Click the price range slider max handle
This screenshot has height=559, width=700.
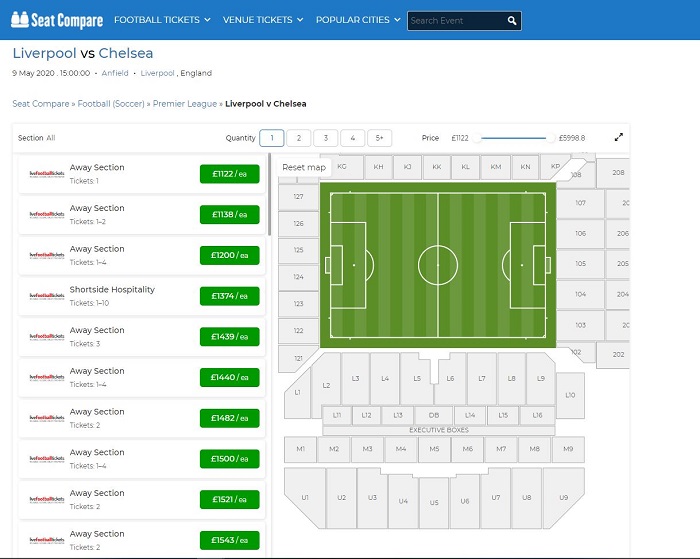click(x=551, y=138)
